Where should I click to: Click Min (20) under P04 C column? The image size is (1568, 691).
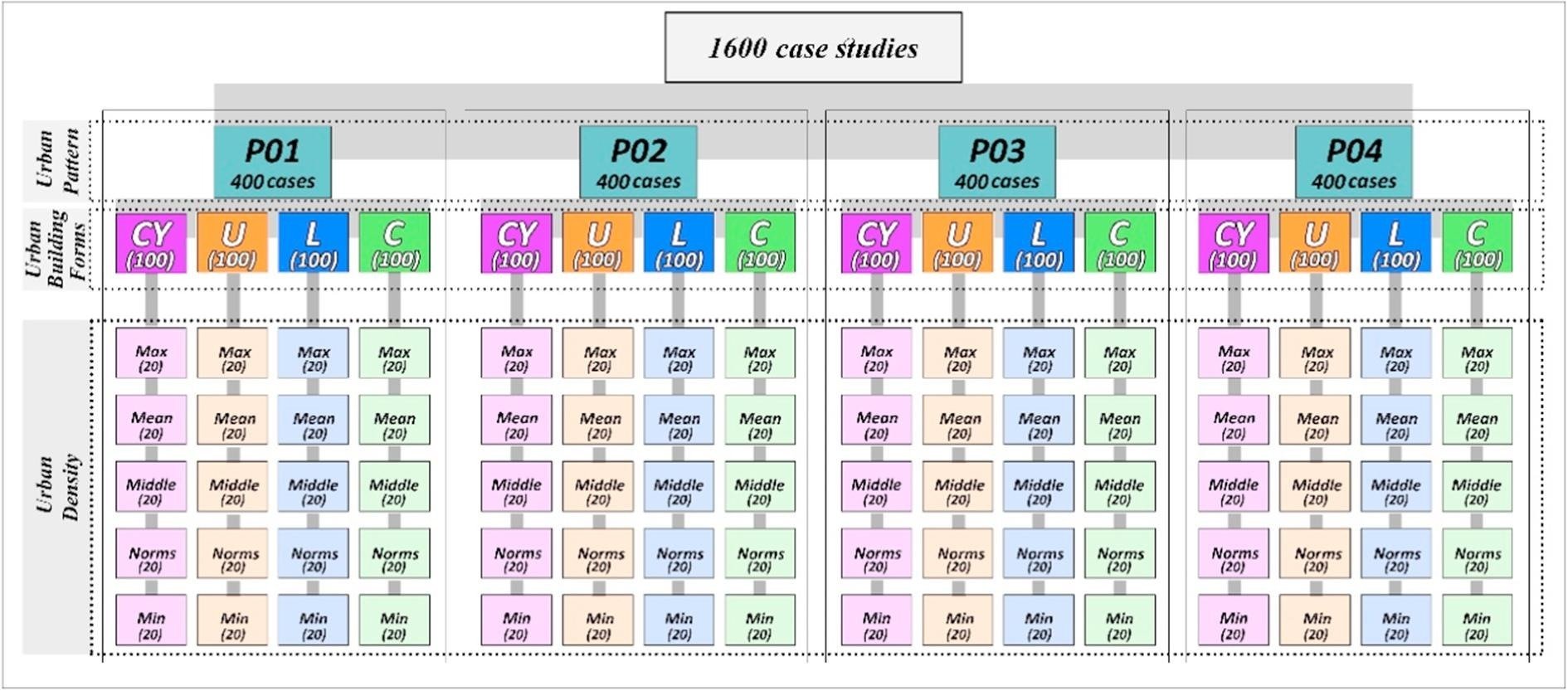click(1477, 620)
